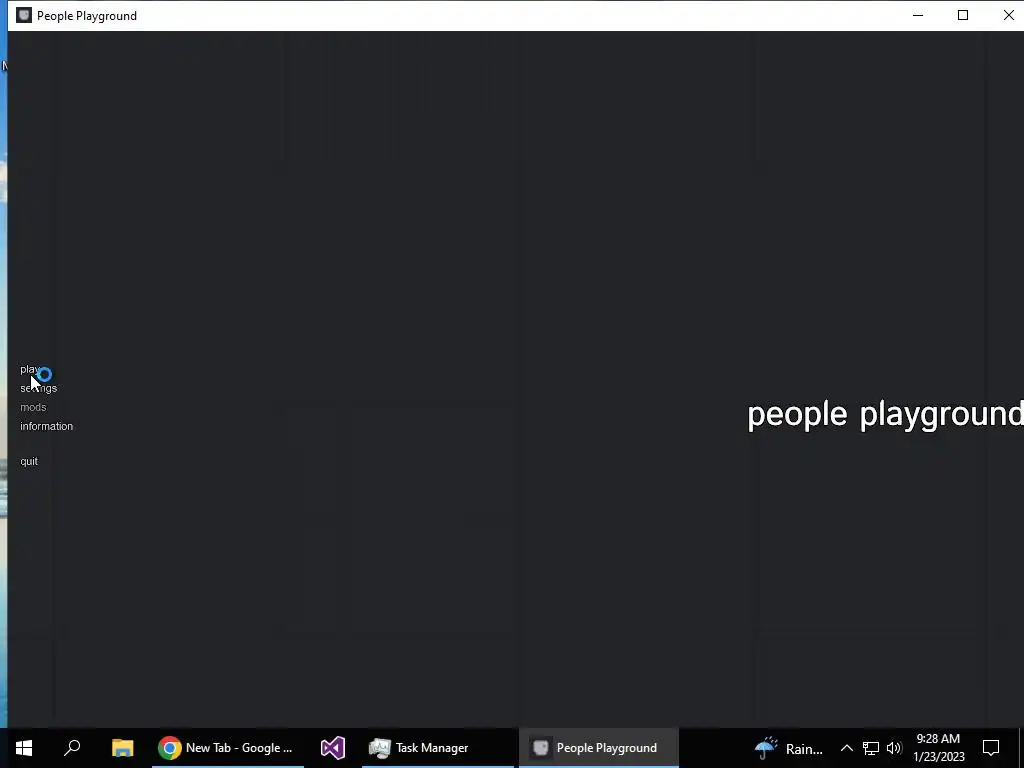Viewport: 1024px width, 768px height.
Task: Minimize the People Playground window
Action: (918, 15)
